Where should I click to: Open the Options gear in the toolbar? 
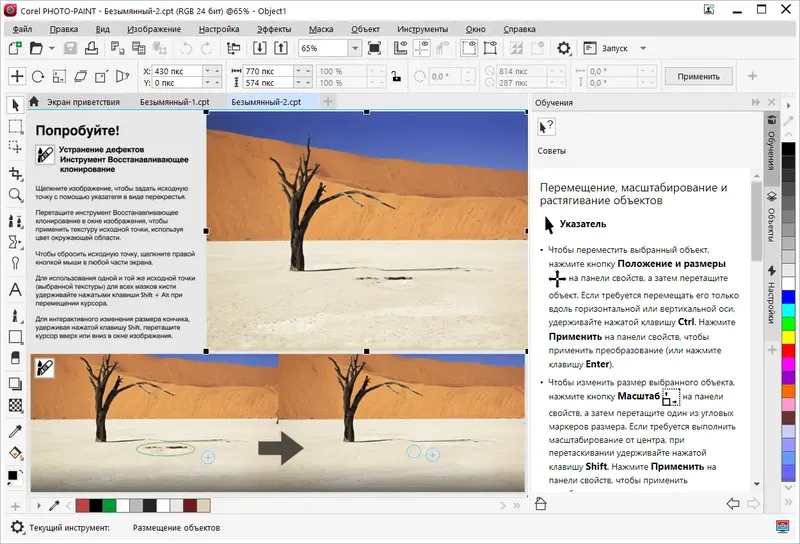[x=564, y=48]
